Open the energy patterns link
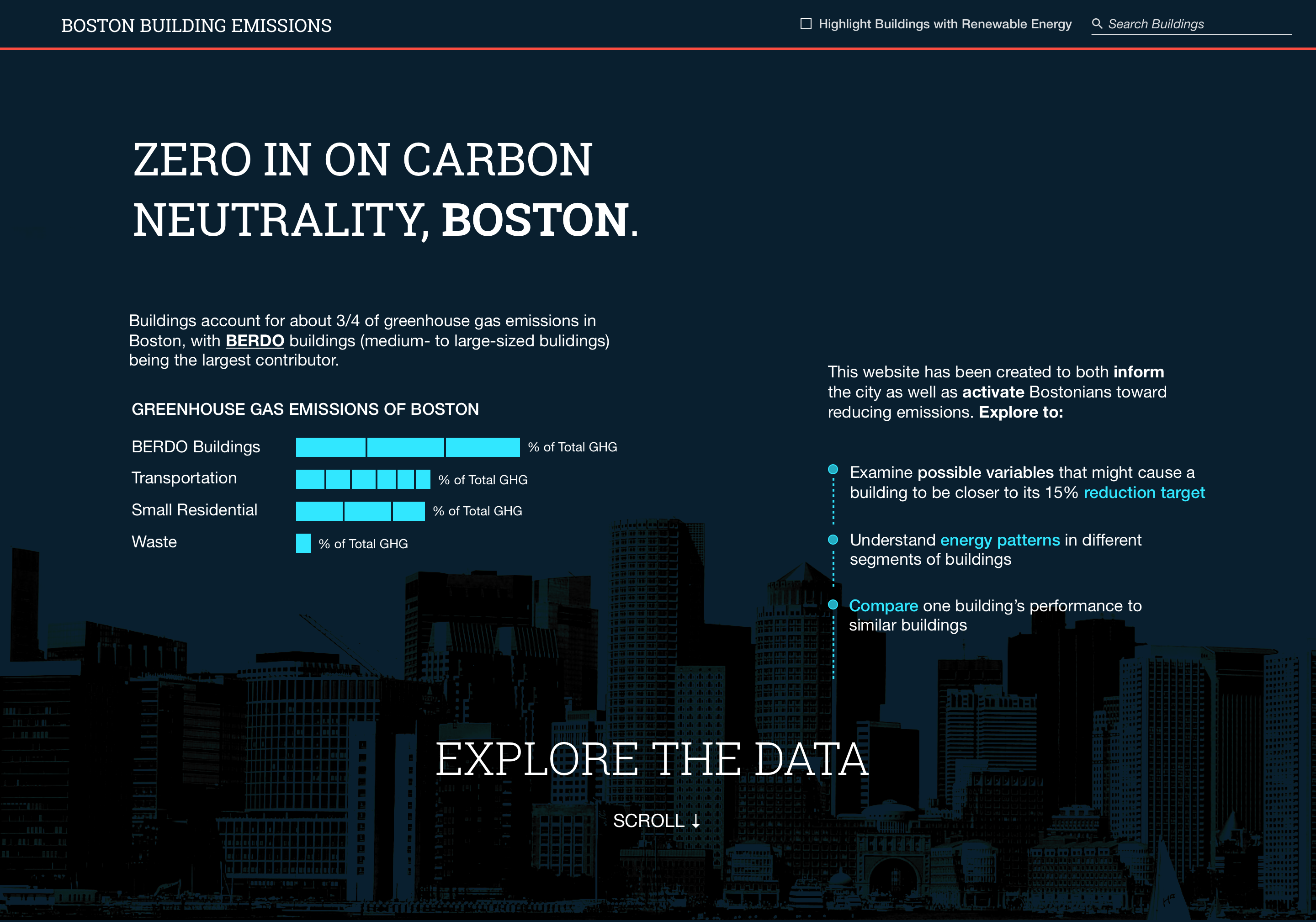 [1000, 540]
